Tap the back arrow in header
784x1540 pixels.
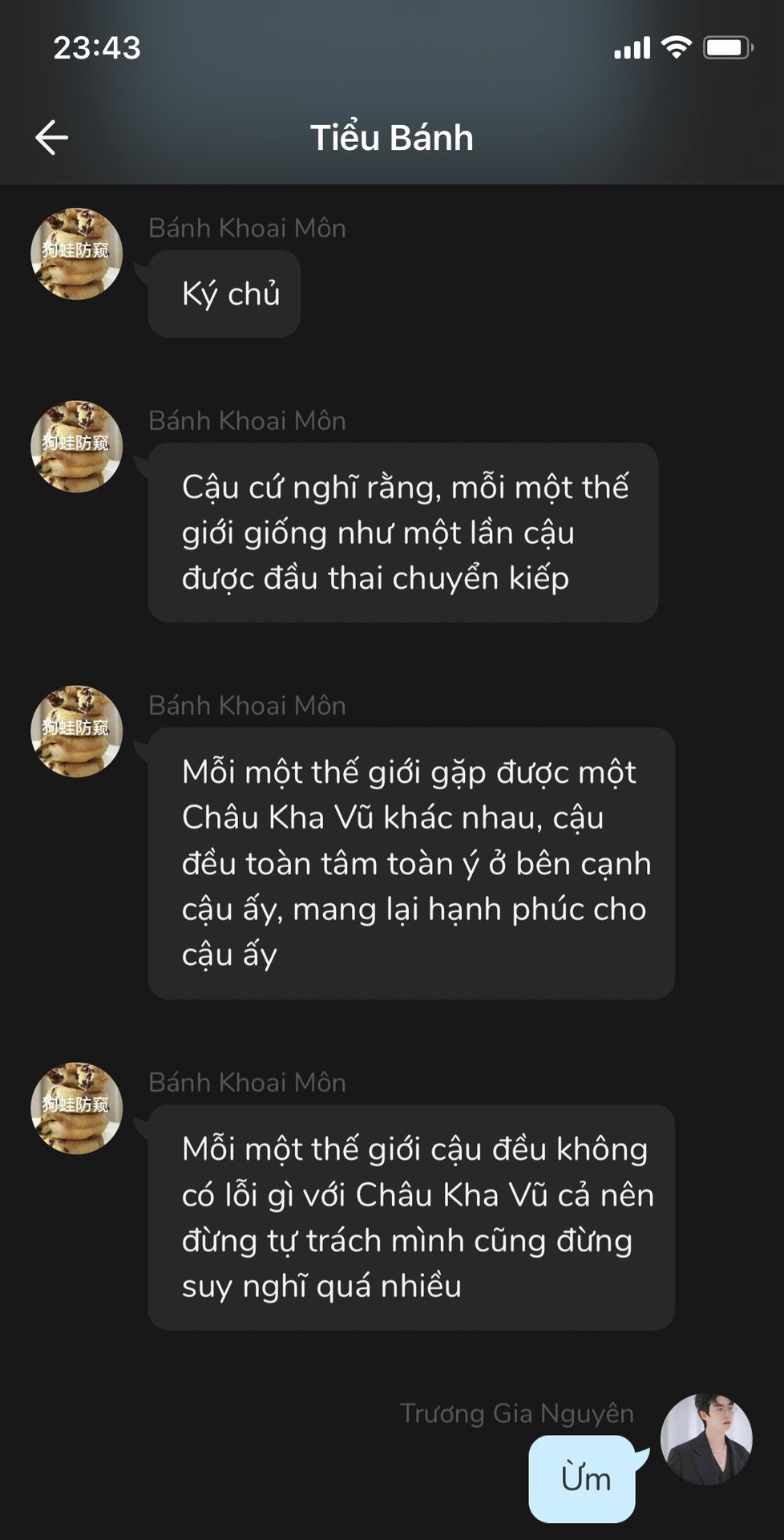tap(51, 137)
